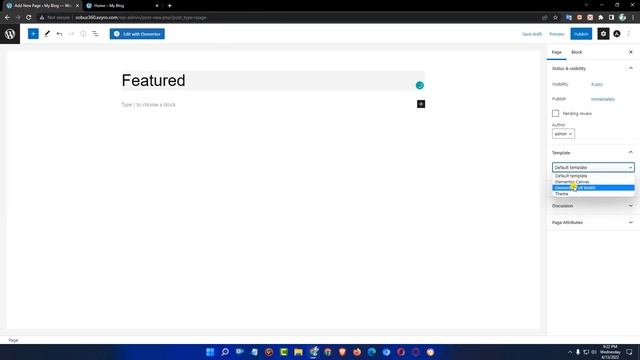Toggle the Settings gear sidebar
This screenshot has height=360, width=640.
pos(603,34)
